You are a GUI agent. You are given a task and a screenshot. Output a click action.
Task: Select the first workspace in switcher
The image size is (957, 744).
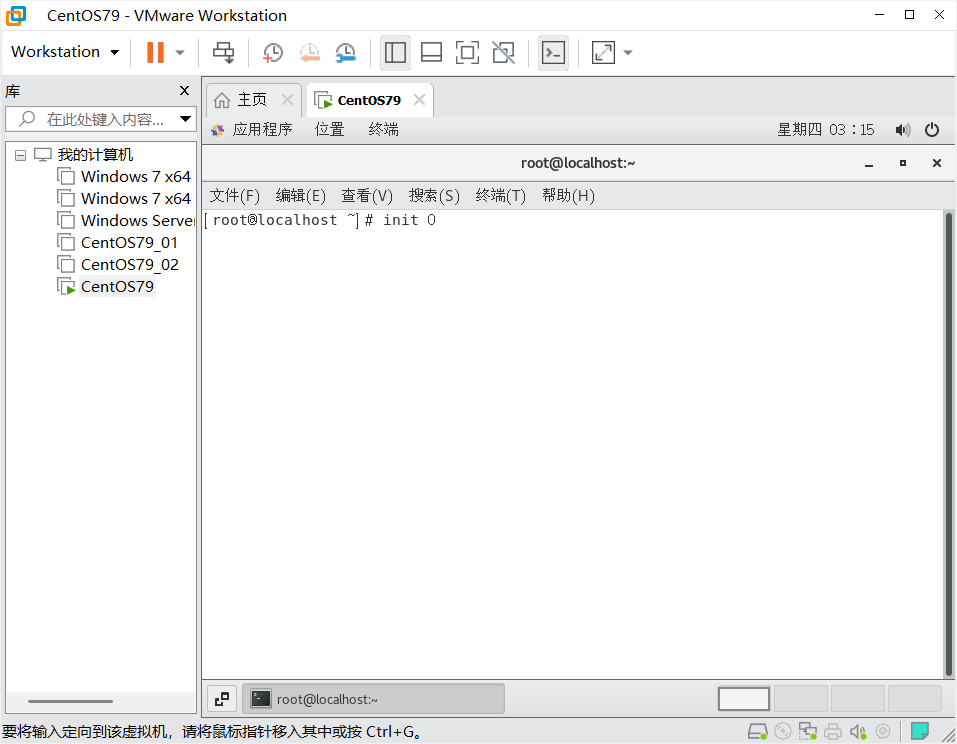tap(743, 699)
